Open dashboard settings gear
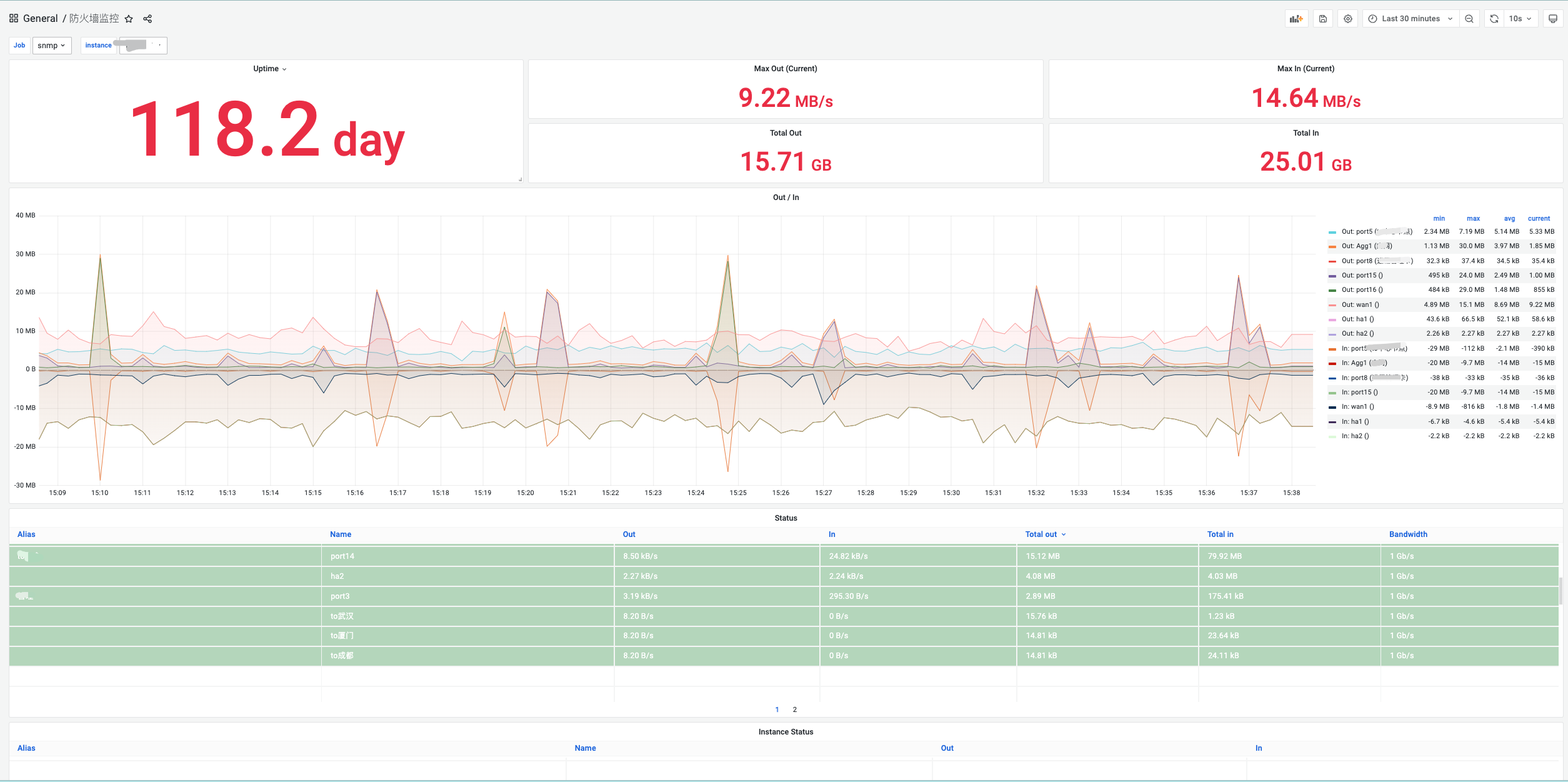 tap(1348, 19)
